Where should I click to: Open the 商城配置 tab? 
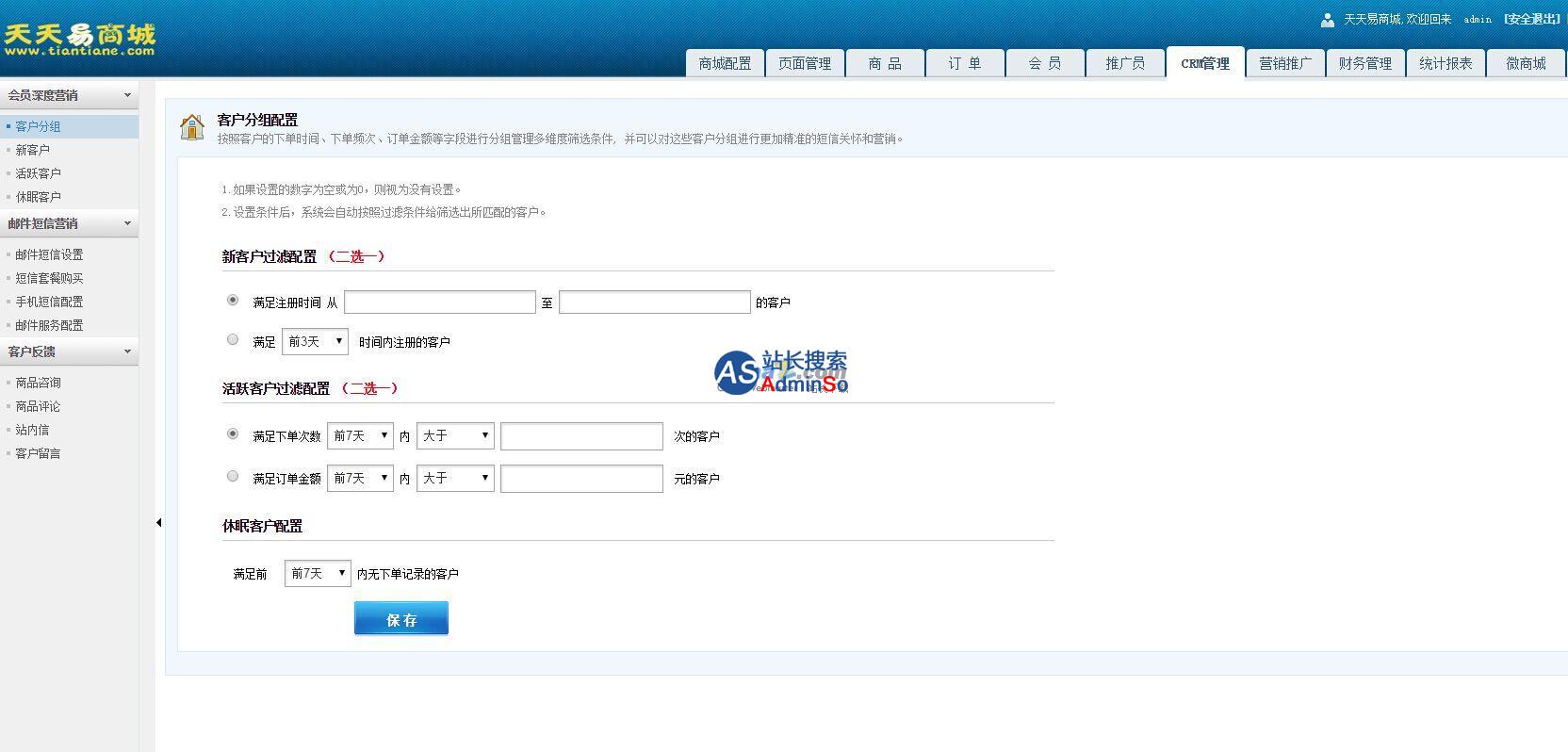point(725,63)
